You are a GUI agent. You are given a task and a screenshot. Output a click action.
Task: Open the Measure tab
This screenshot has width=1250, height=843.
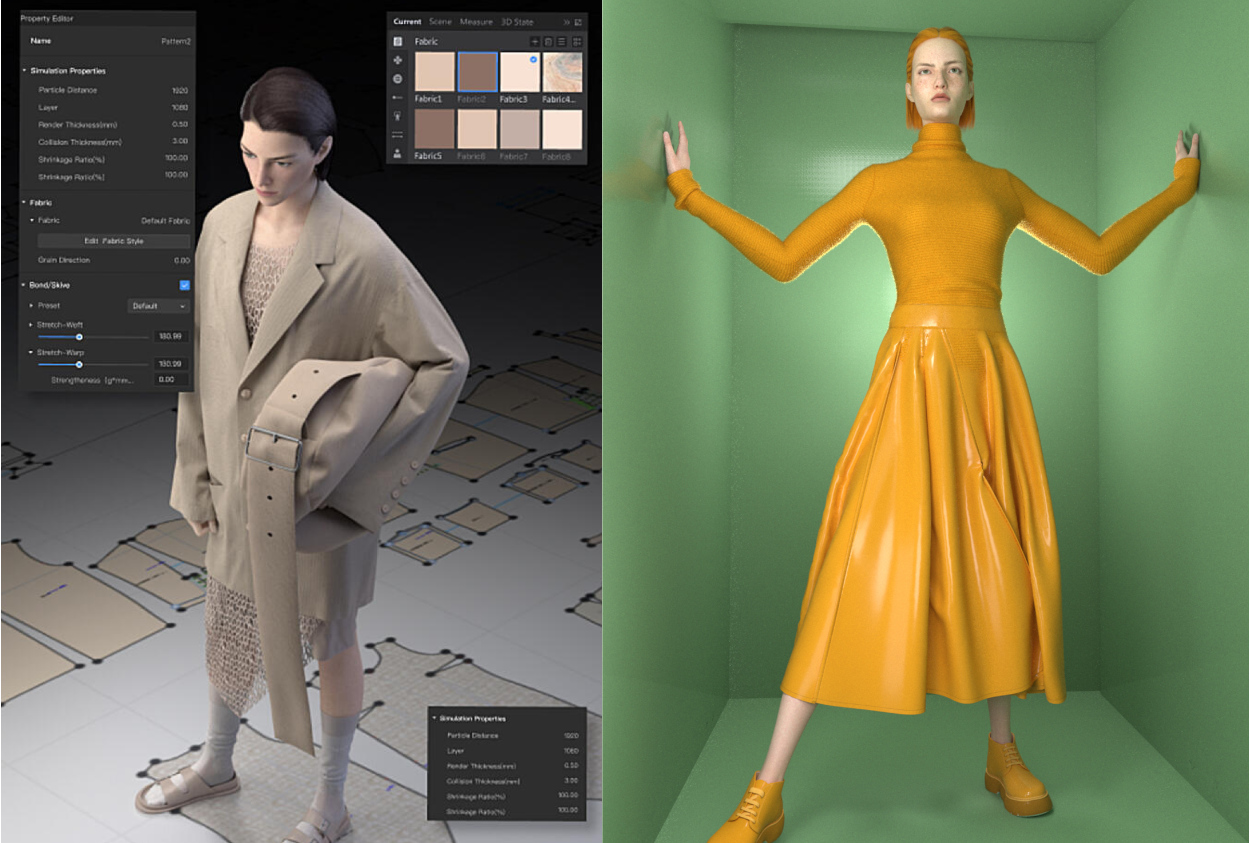[x=476, y=21]
